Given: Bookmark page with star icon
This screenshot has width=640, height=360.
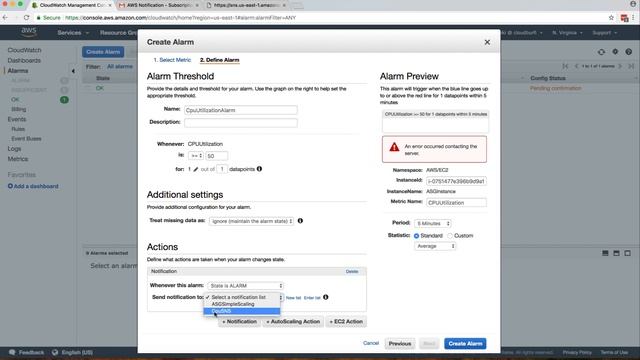Looking at the screenshot, I should (611, 18).
